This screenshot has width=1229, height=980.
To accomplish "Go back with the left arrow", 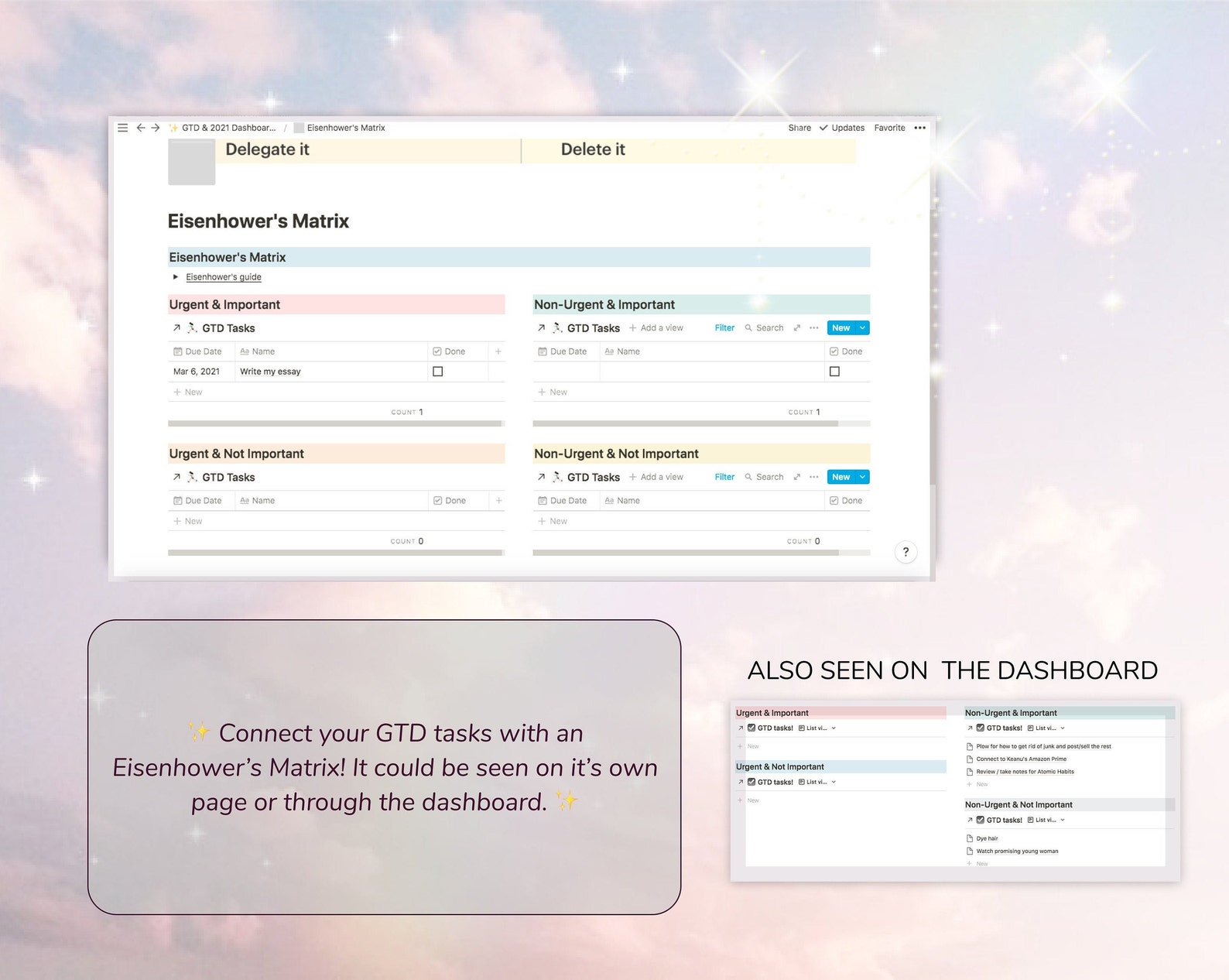I will point(140,128).
